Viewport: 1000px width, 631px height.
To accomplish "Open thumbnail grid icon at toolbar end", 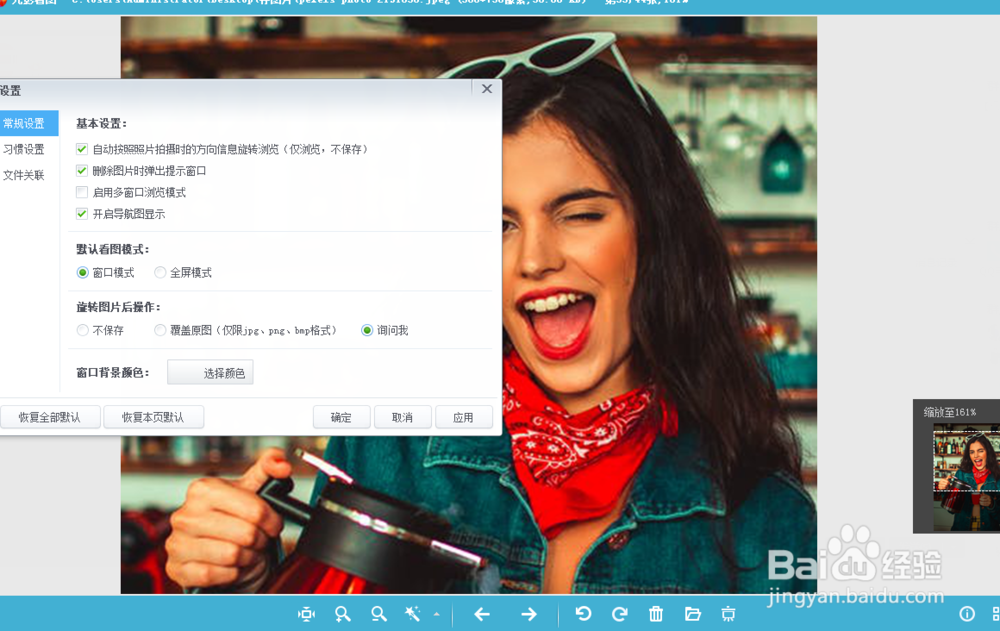I will tap(996, 614).
